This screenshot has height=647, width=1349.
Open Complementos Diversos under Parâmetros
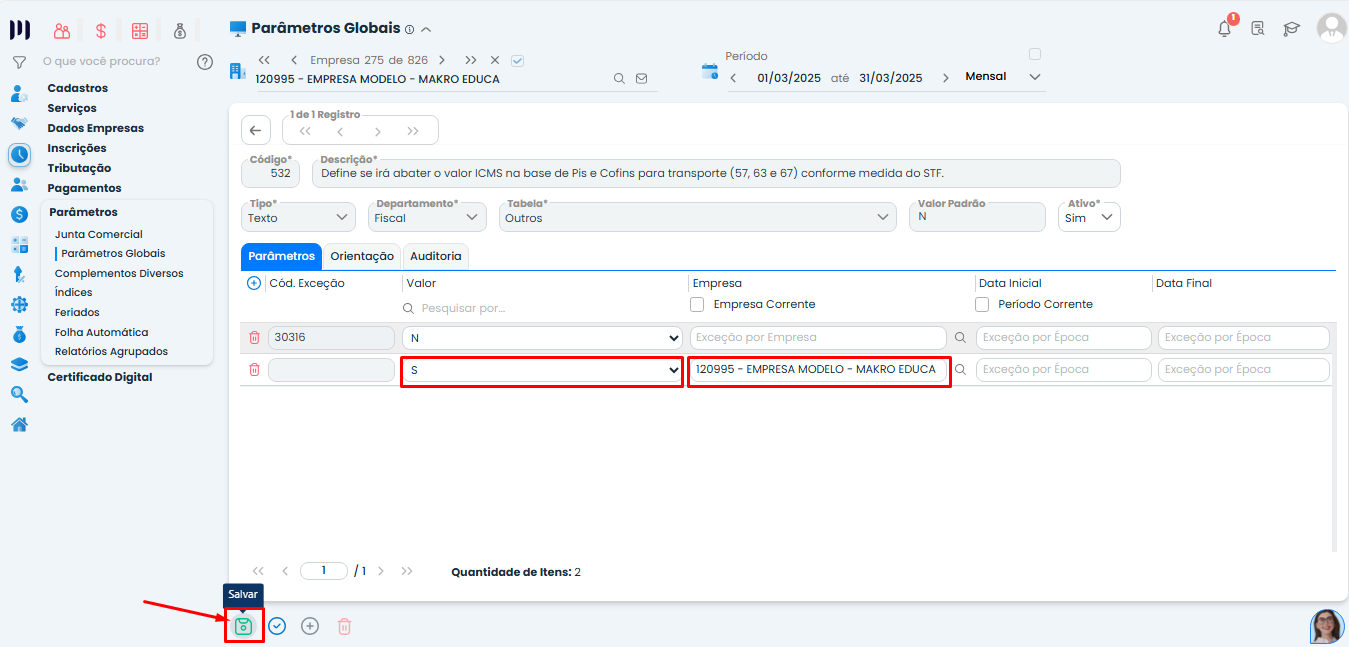pyautogui.click(x=119, y=273)
